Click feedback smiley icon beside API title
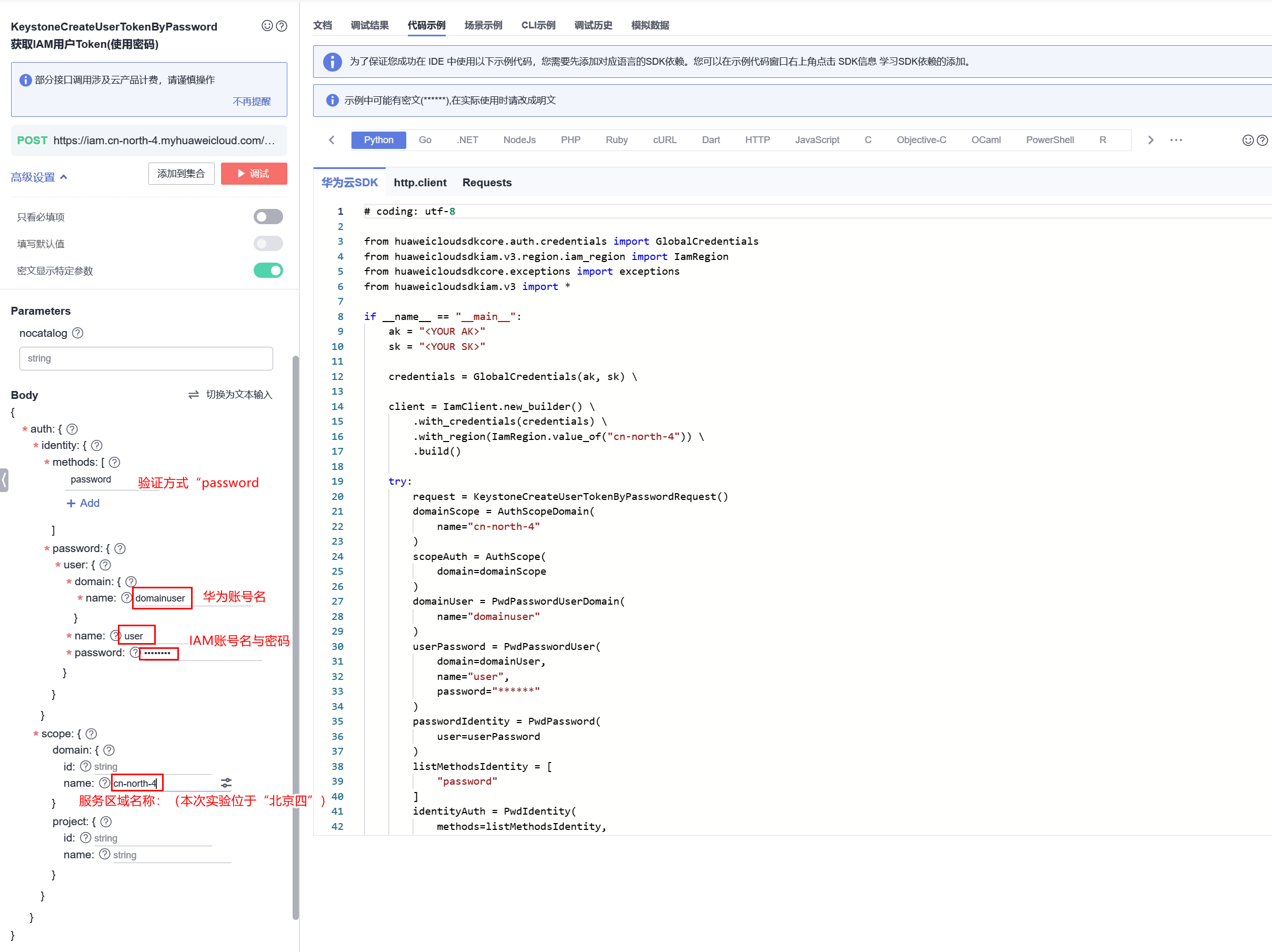The image size is (1272, 952). pyautogui.click(x=267, y=26)
